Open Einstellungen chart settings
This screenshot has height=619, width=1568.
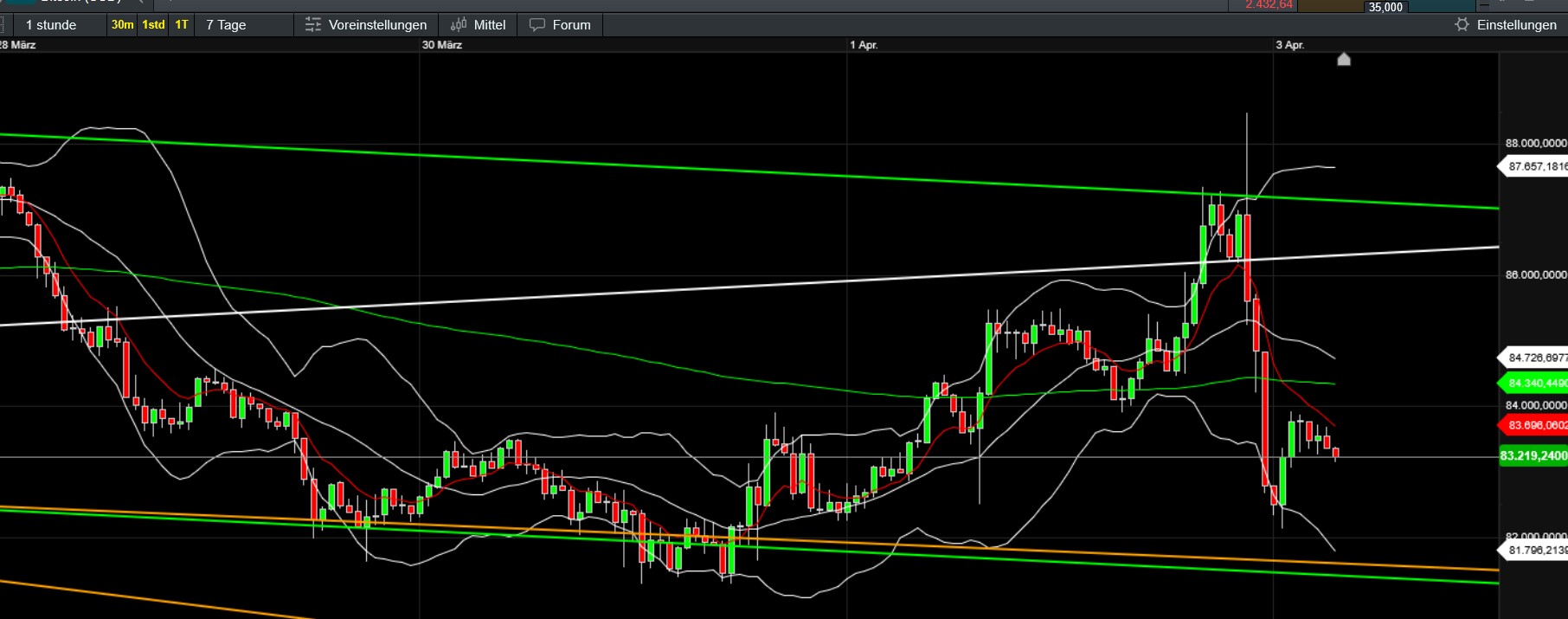coord(1506,25)
